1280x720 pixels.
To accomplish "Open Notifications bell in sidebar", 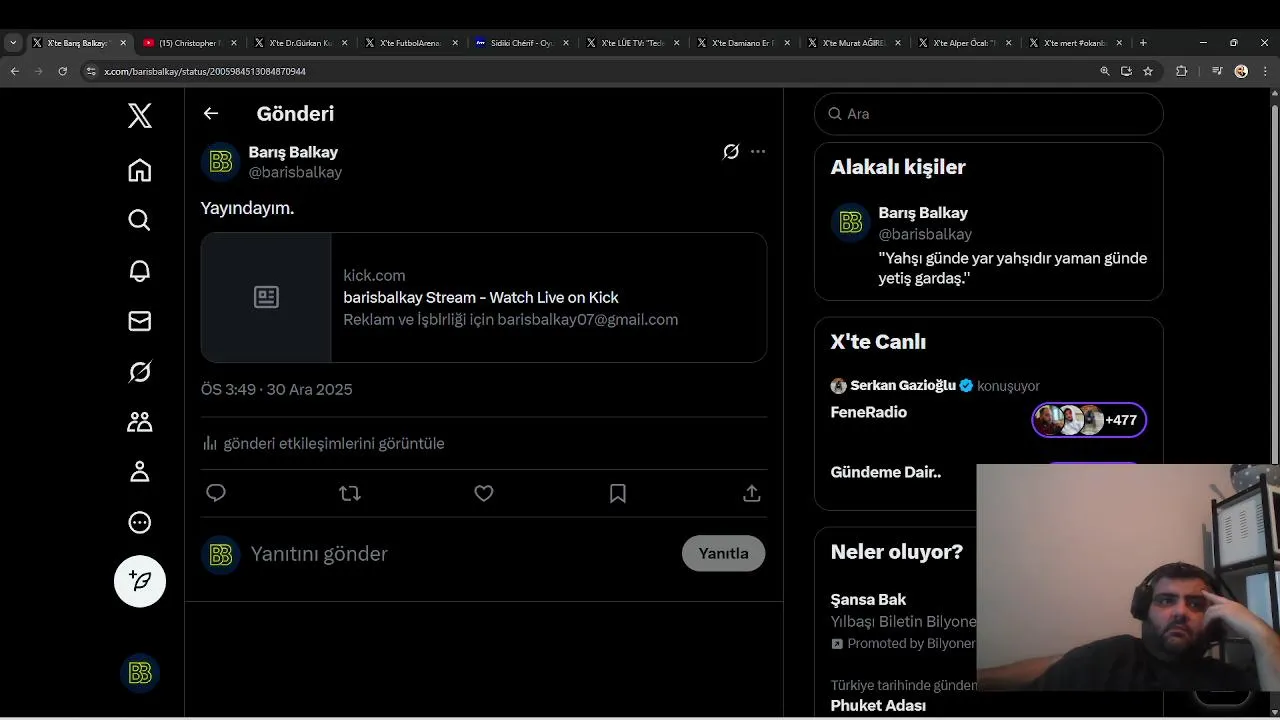I will tap(140, 271).
